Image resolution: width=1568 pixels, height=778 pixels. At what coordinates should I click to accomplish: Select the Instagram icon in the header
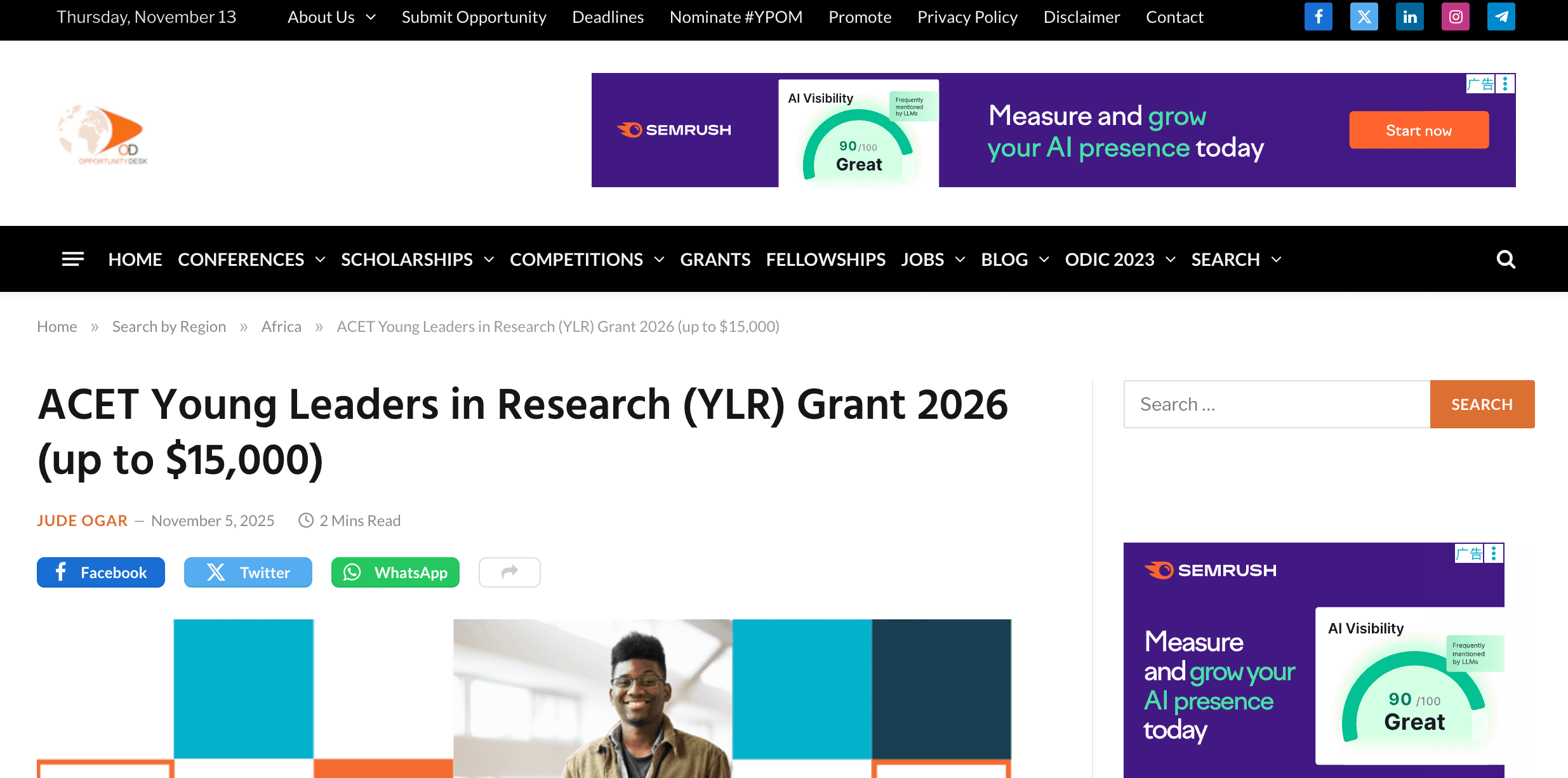tap(1455, 16)
